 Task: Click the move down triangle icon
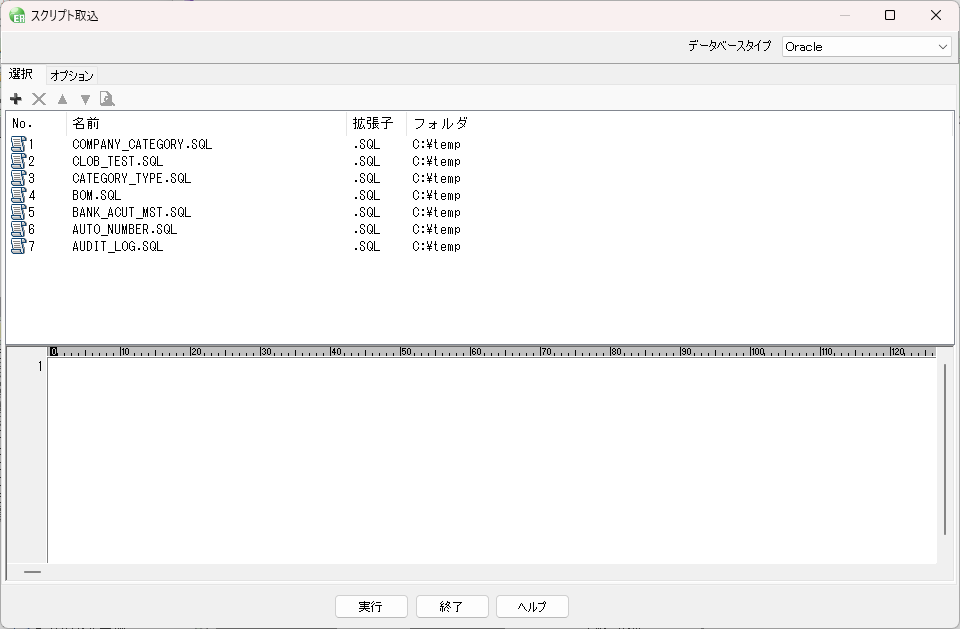[85, 99]
